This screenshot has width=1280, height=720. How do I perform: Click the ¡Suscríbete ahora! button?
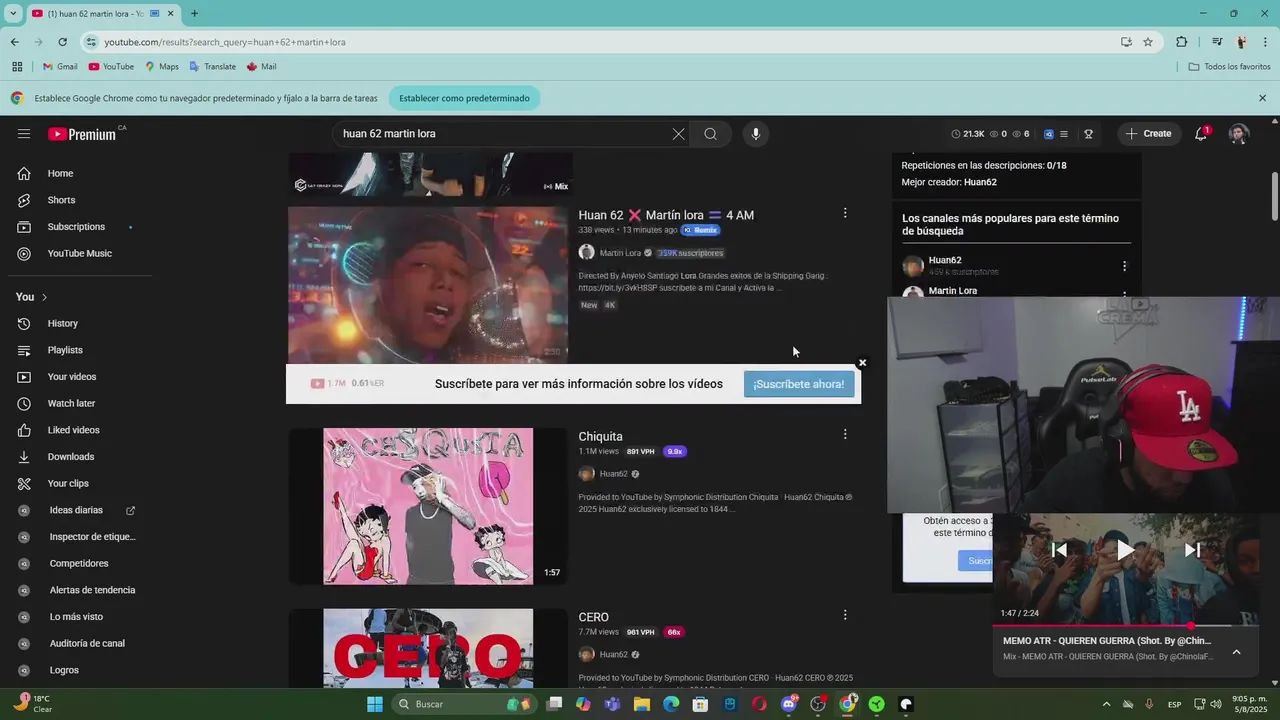click(799, 384)
